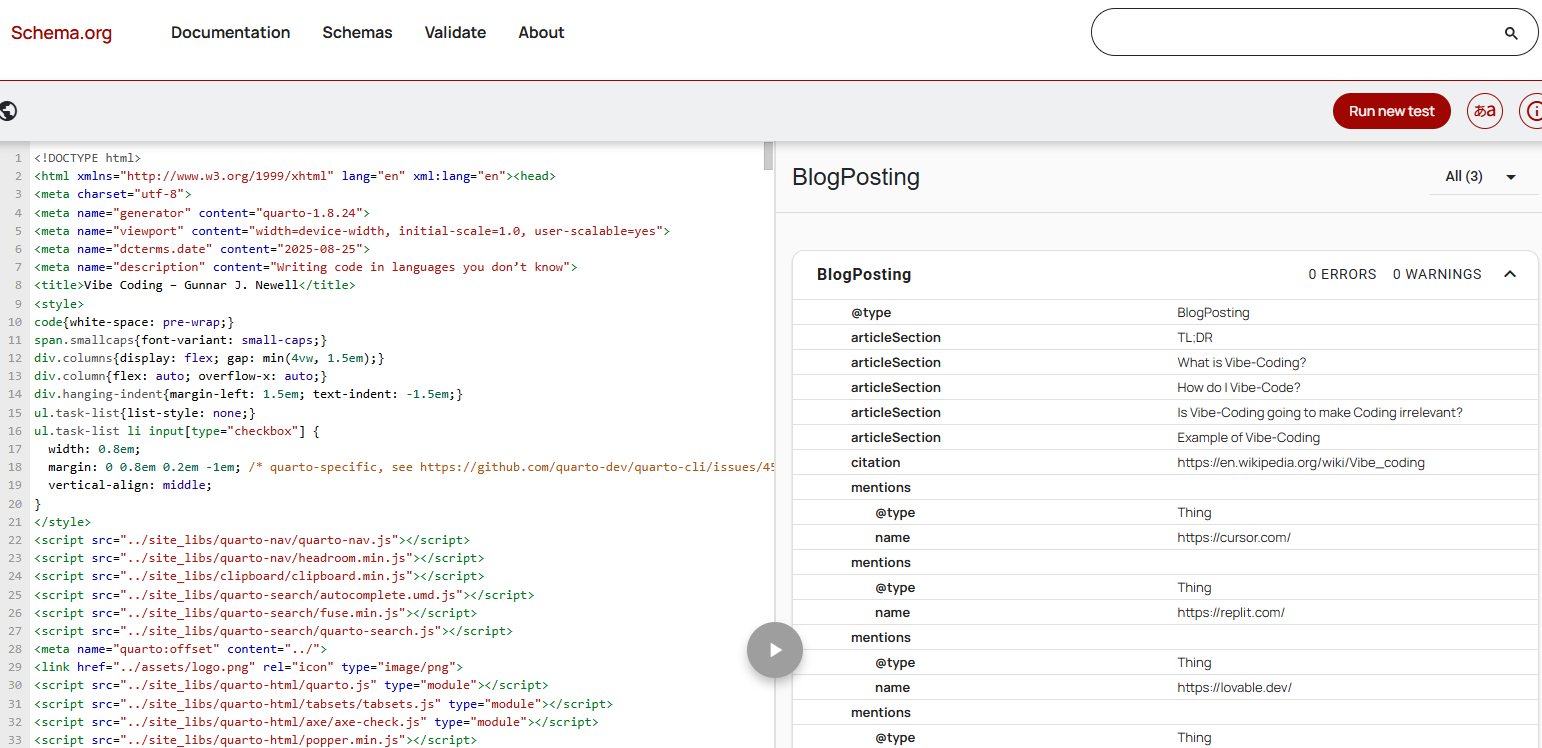Open the language selector icon
The image size is (1542, 748).
(1485, 111)
